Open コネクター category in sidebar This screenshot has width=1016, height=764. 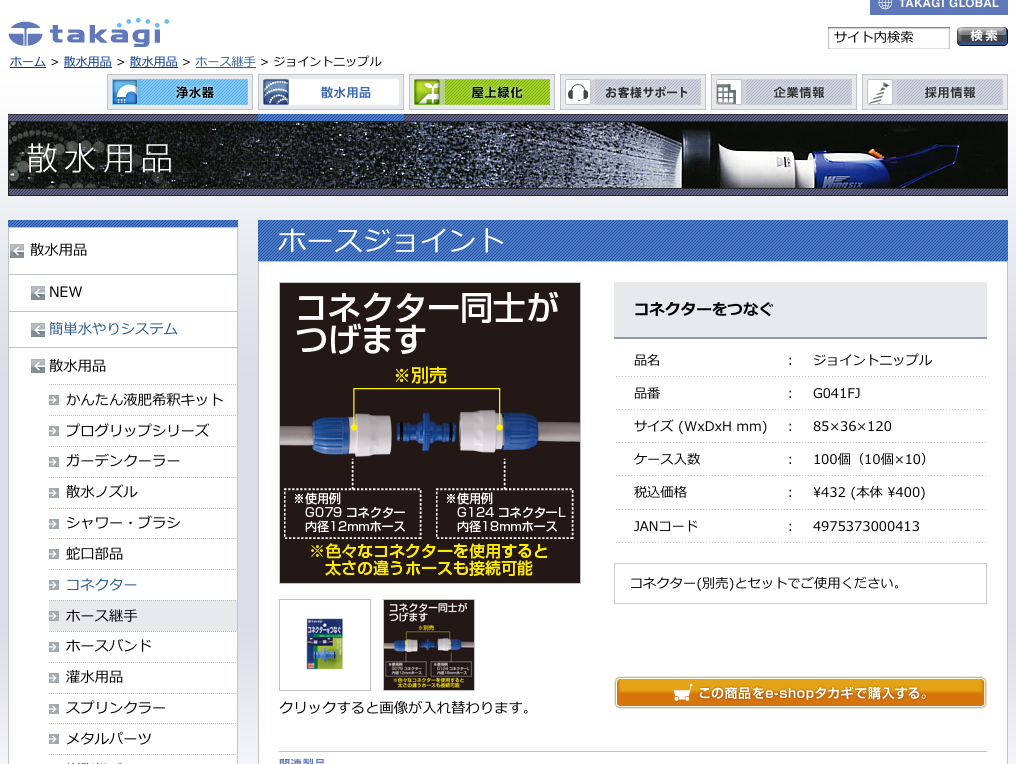pyautogui.click(x=101, y=585)
